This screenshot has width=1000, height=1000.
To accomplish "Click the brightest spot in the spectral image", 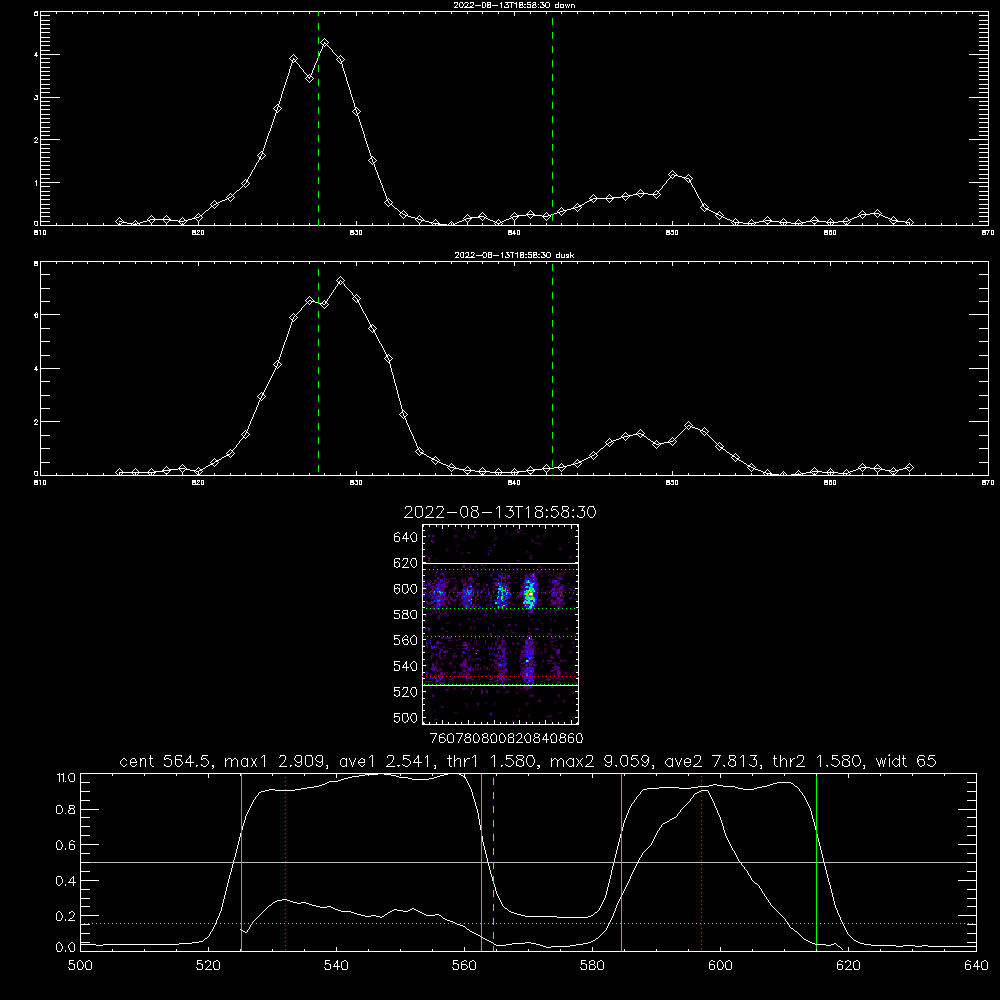I will coord(529,596).
